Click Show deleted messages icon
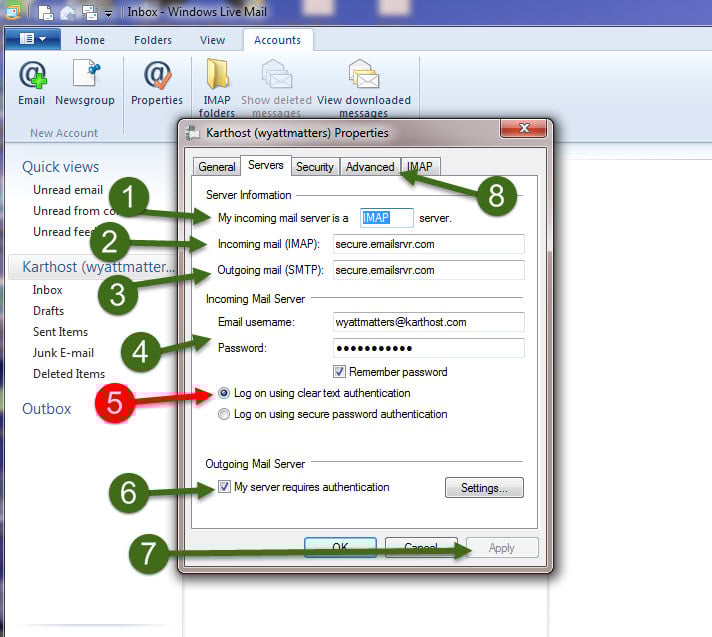 point(277,74)
